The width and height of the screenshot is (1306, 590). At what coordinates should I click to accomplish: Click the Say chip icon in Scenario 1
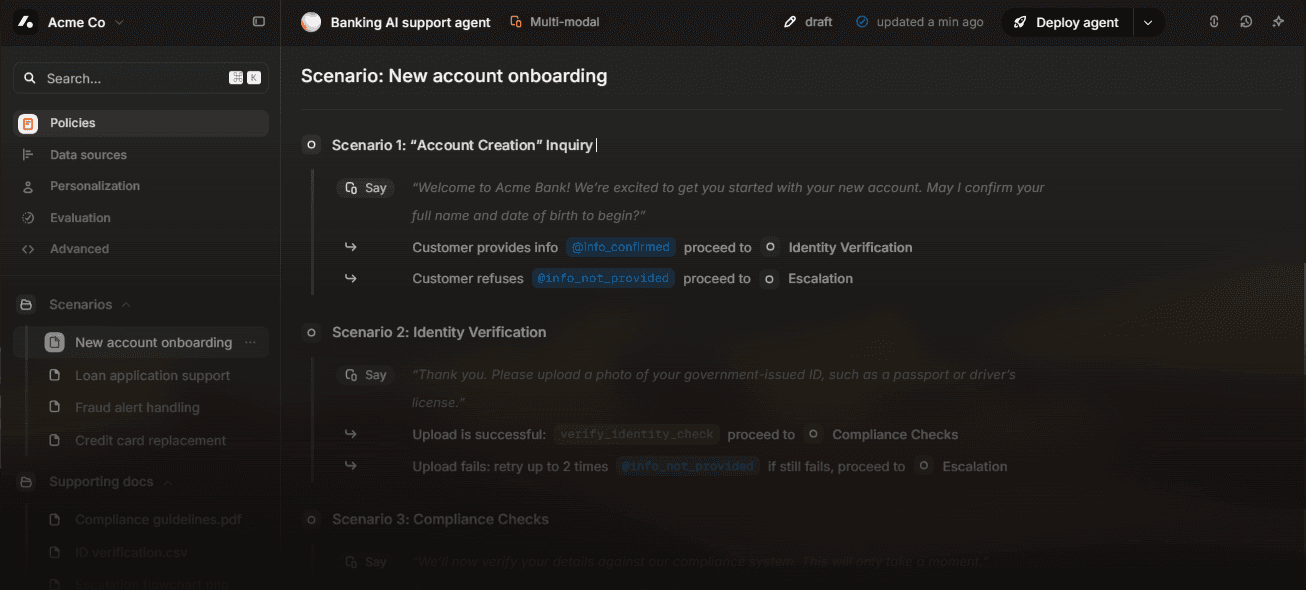(351, 187)
